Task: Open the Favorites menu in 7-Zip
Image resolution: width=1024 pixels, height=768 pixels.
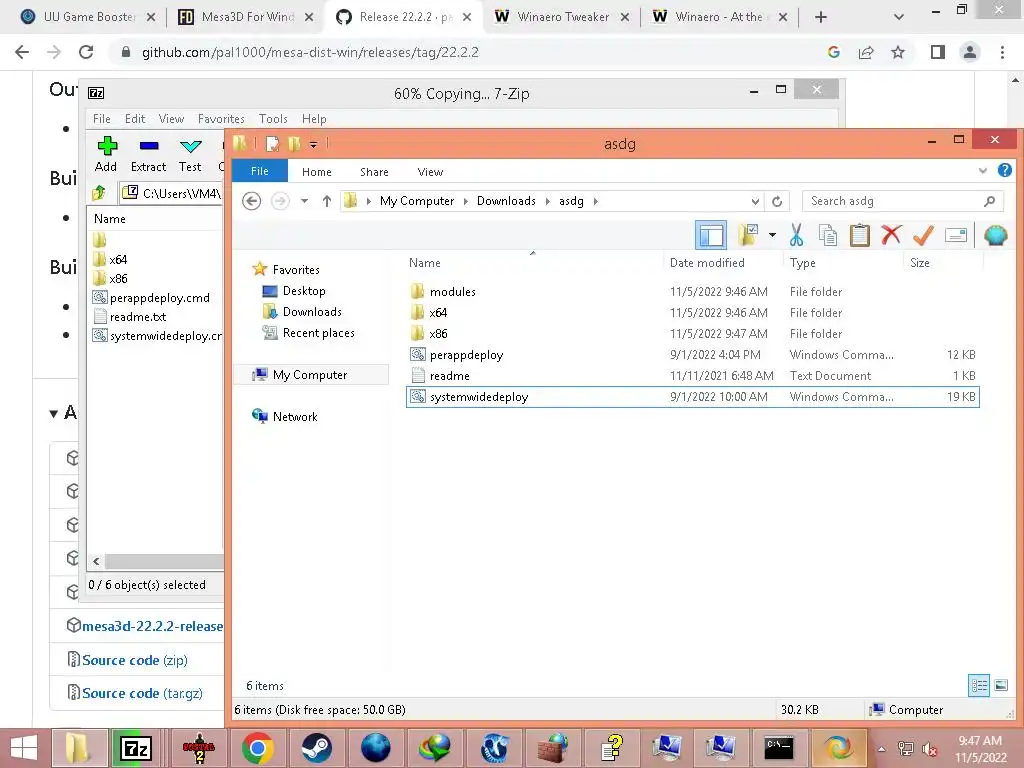Action: [x=221, y=119]
